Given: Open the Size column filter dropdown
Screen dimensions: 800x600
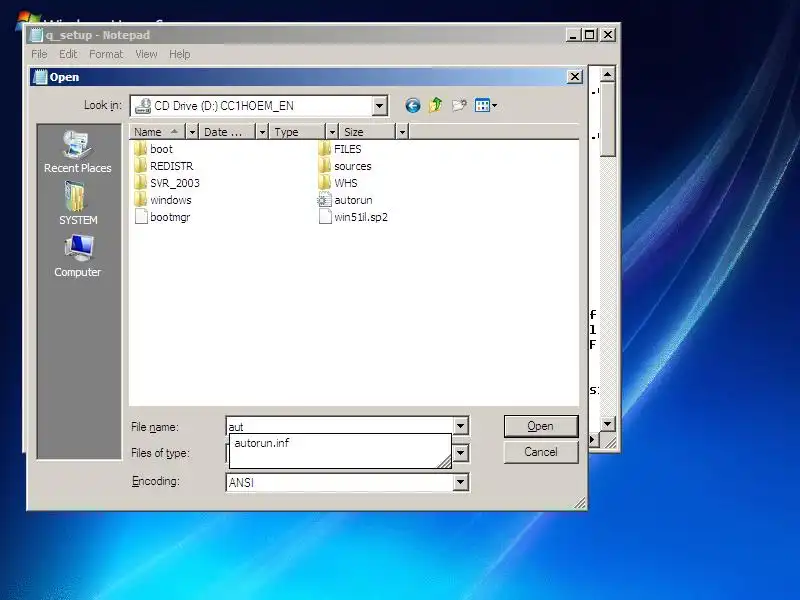Looking at the screenshot, I should pyautogui.click(x=402, y=132).
